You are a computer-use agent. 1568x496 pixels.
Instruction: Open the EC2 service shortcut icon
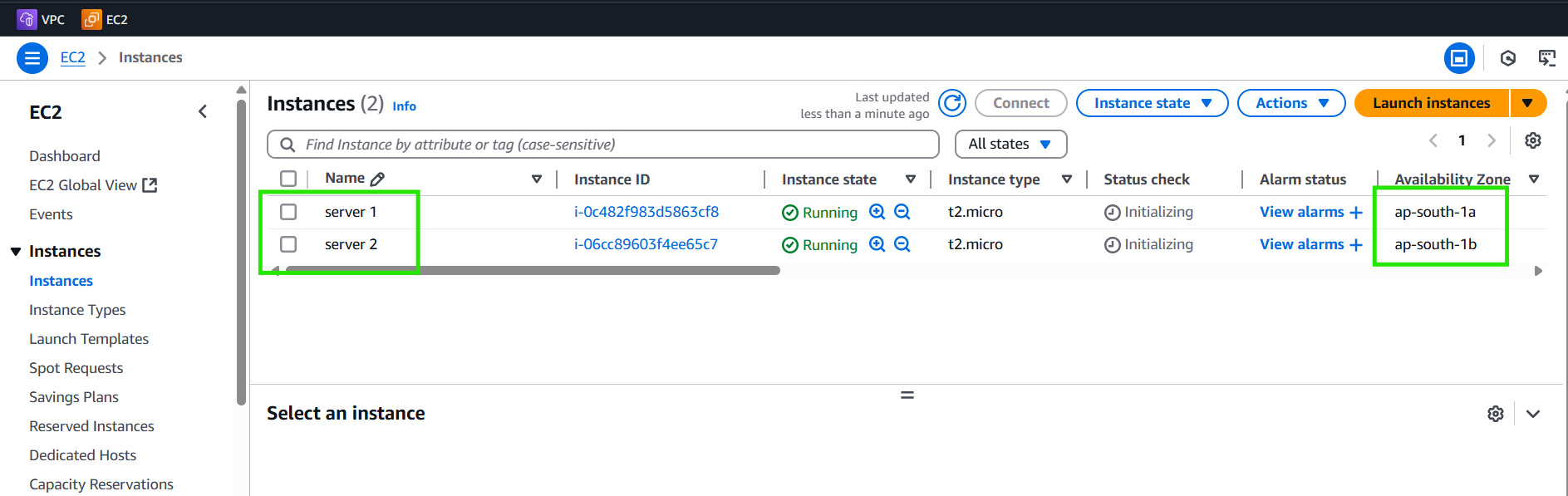click(x=91, y=19)
